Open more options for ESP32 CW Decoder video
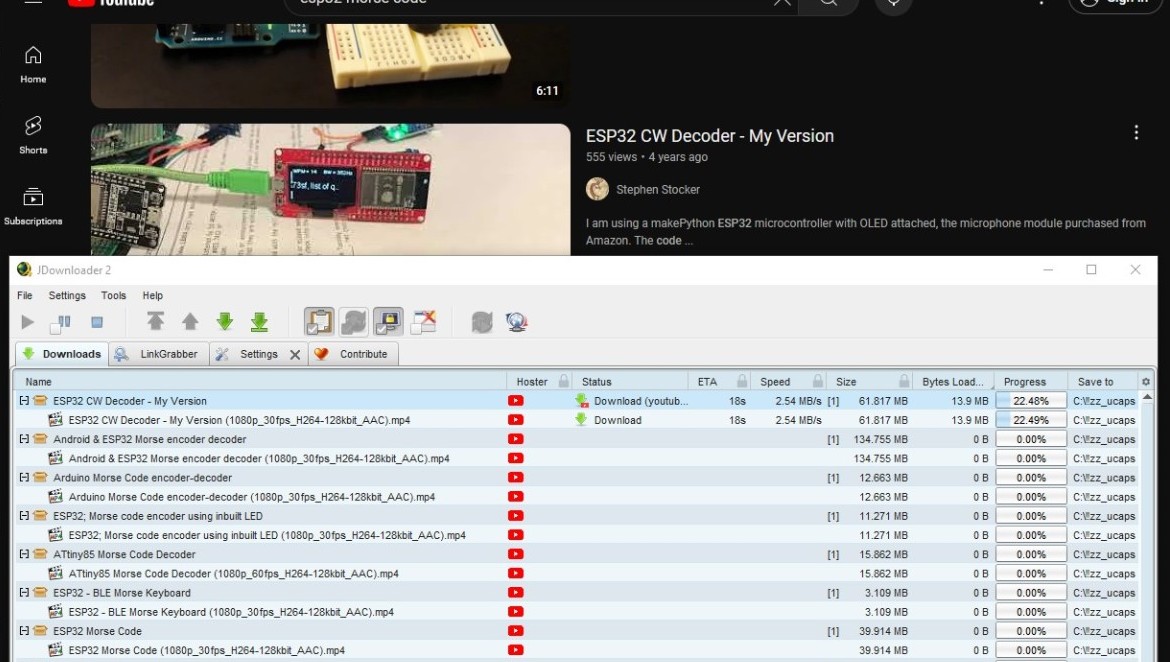This screenshot has height=662, width=1170. [1136, 133]
